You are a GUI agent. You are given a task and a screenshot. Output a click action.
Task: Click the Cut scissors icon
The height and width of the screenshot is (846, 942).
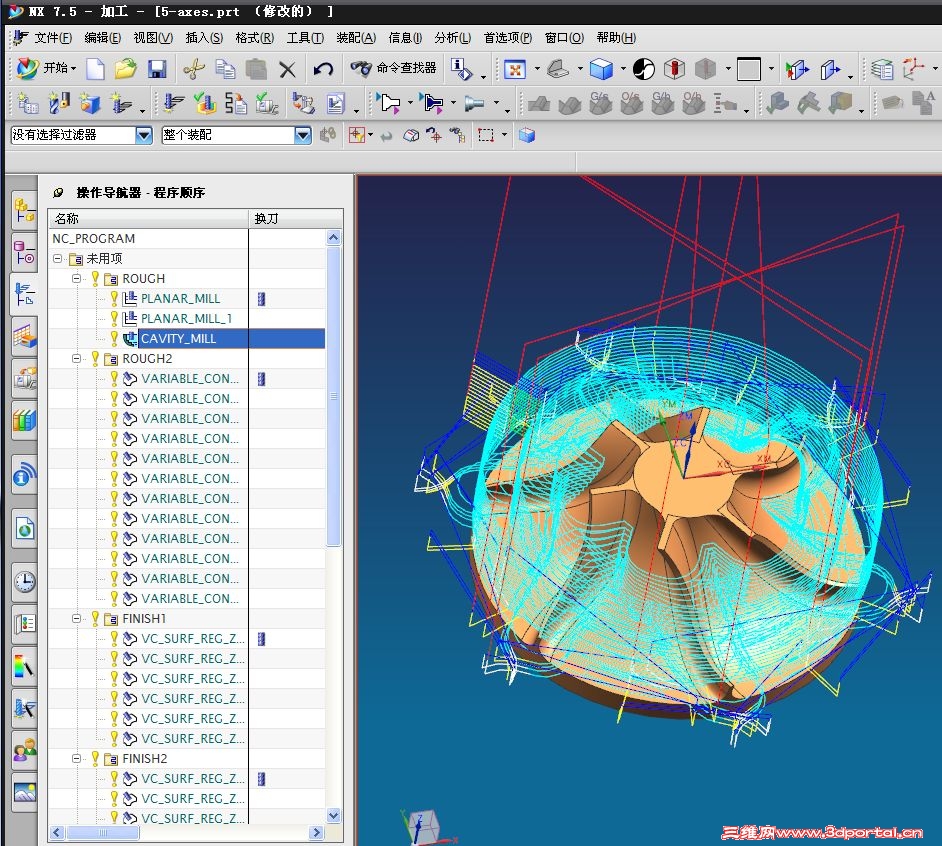[193, 69]
